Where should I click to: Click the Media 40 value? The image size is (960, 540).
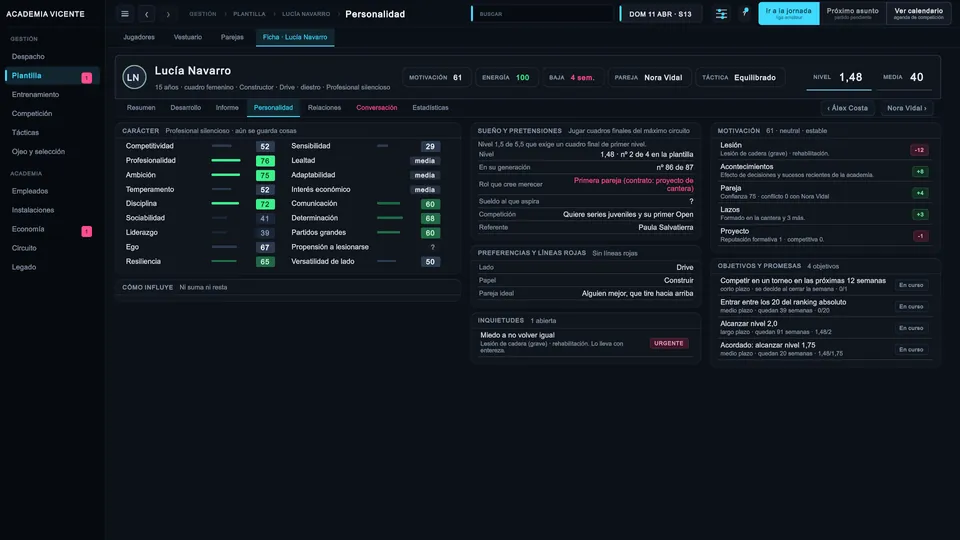[917, 77]
